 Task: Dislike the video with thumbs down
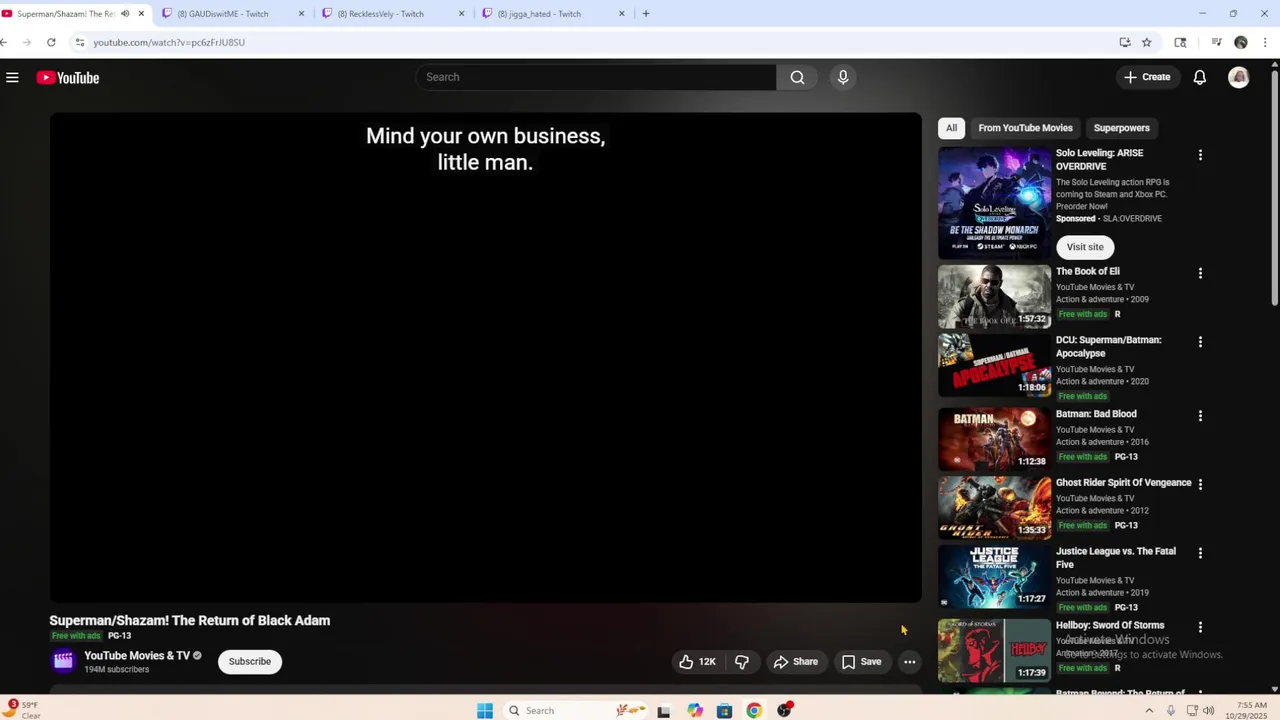tap(742, 661)
